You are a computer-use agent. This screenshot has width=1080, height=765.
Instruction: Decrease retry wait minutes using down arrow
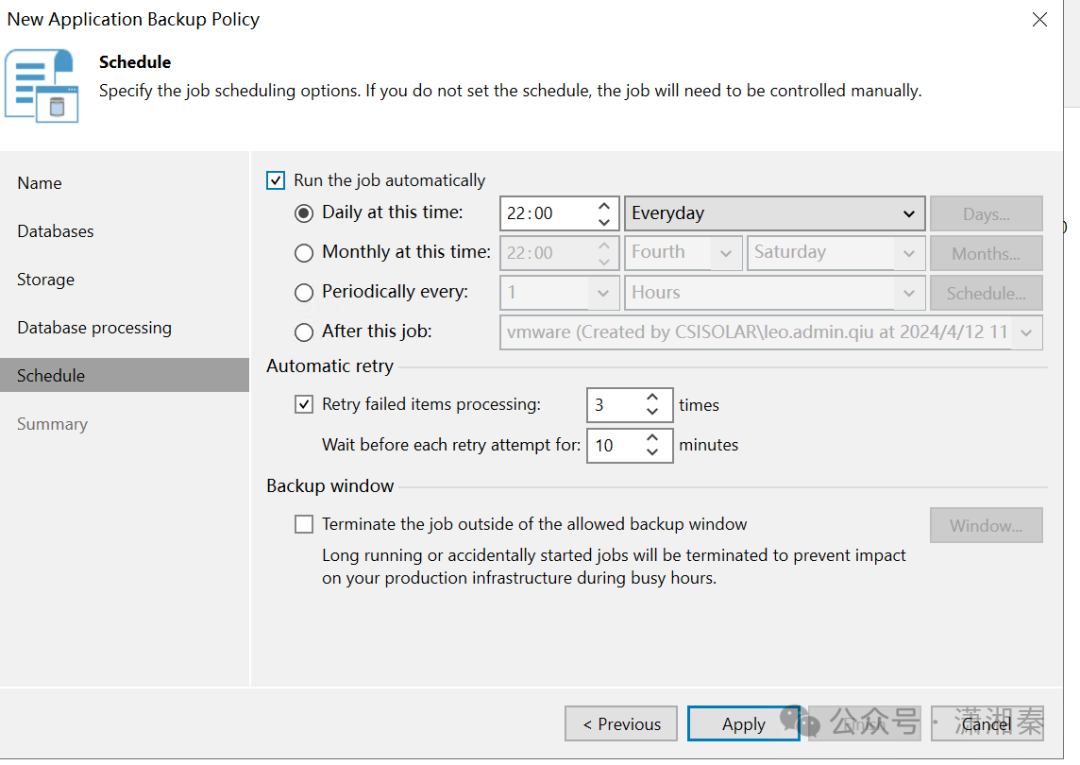[652, 452]
